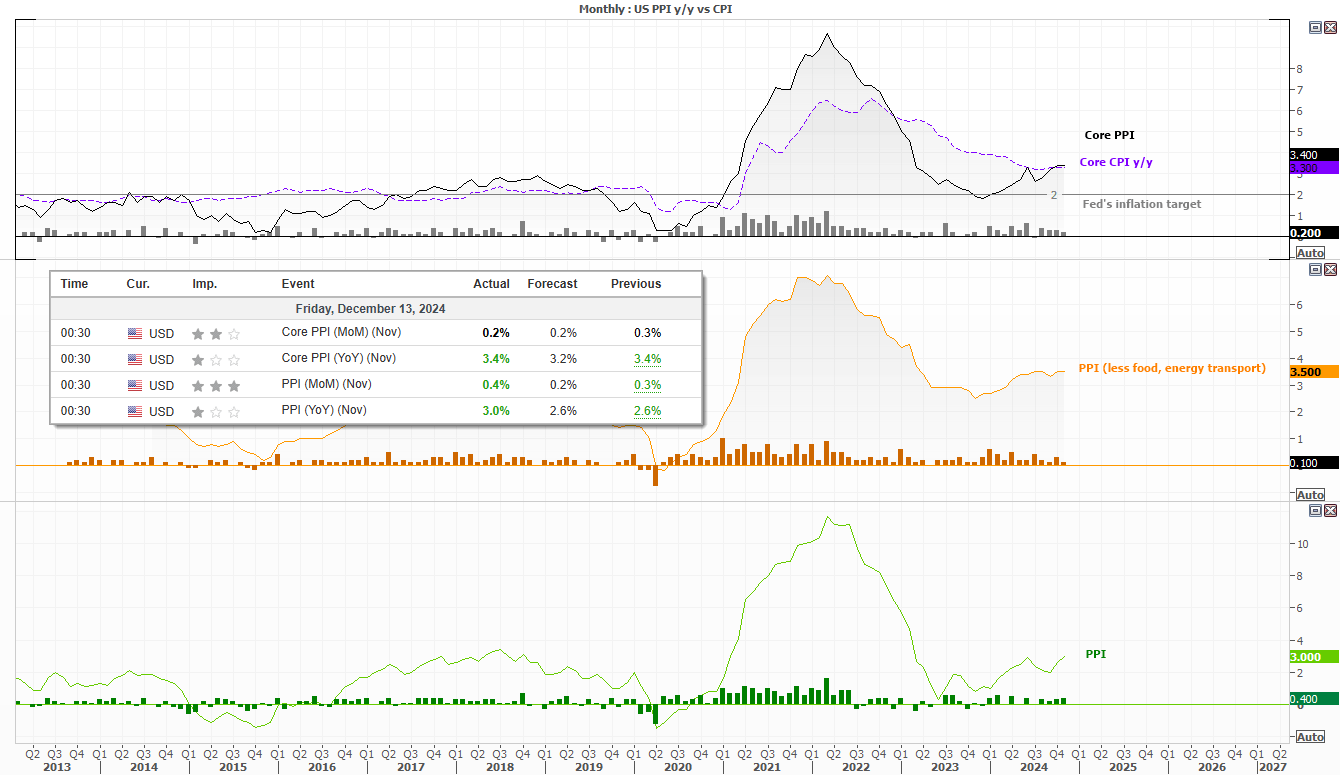
Task: Close the top Core PPI chart pane
Action: pyautogui.click(x=1330, y=28)
